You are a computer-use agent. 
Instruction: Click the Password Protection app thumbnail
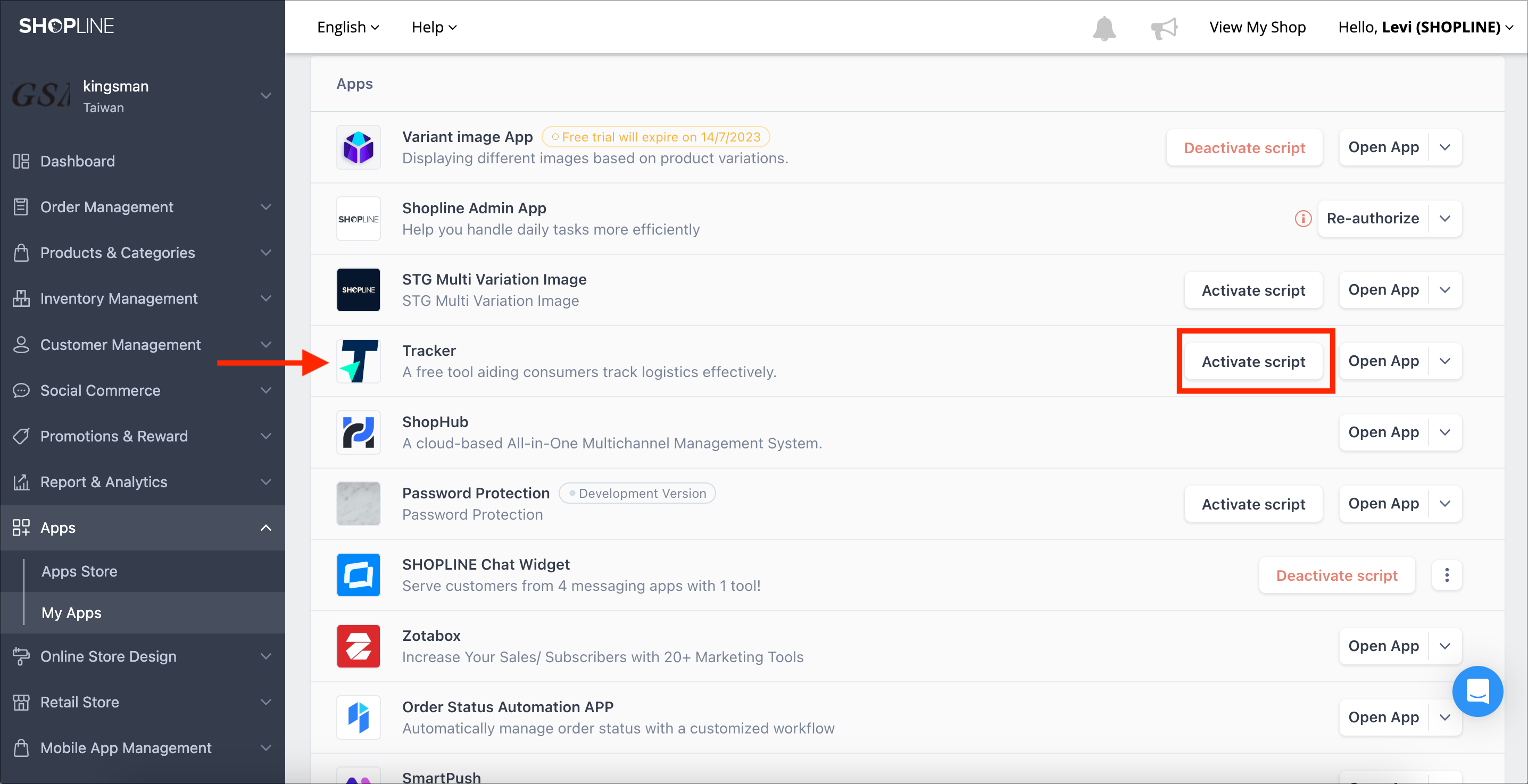pos(358,504)
